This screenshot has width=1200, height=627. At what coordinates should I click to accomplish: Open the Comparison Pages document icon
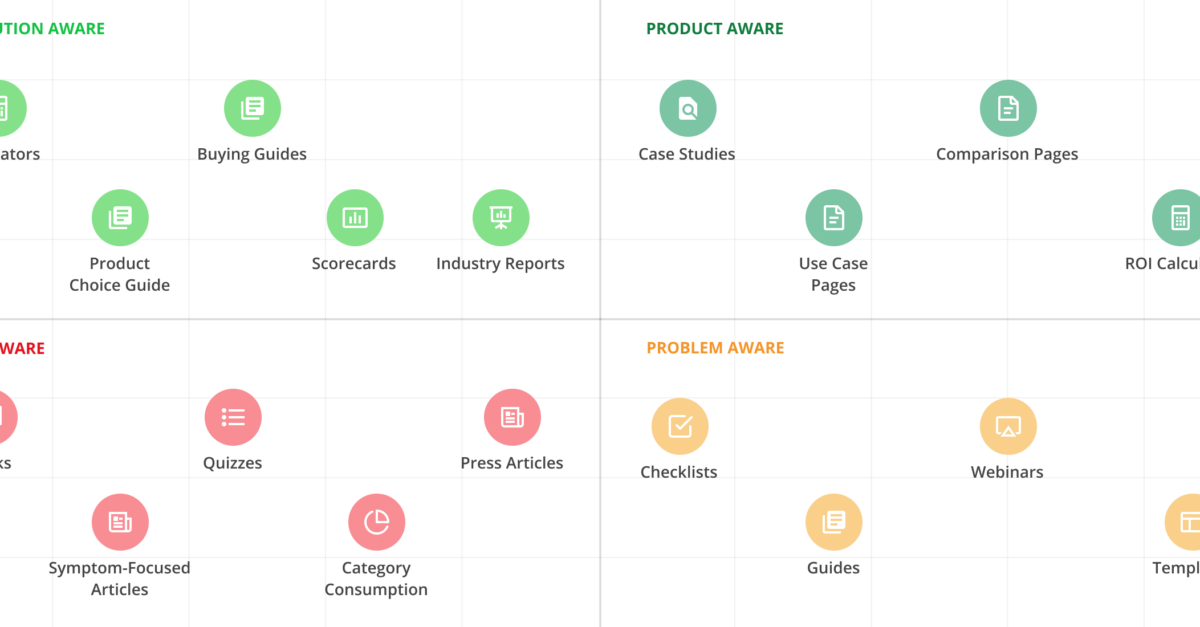coord(1008,108)
